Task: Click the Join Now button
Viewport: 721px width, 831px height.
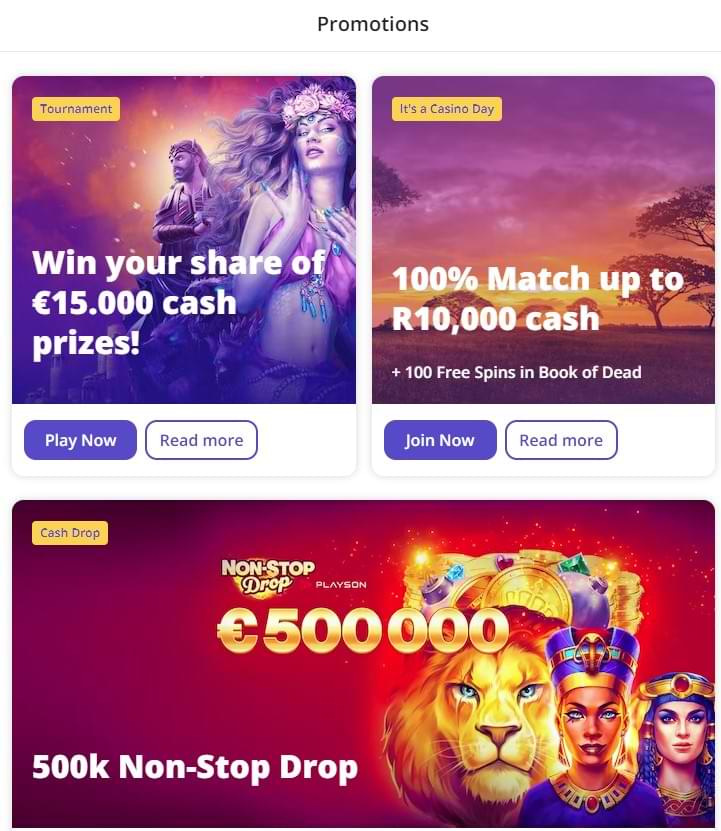Action: 440,440
